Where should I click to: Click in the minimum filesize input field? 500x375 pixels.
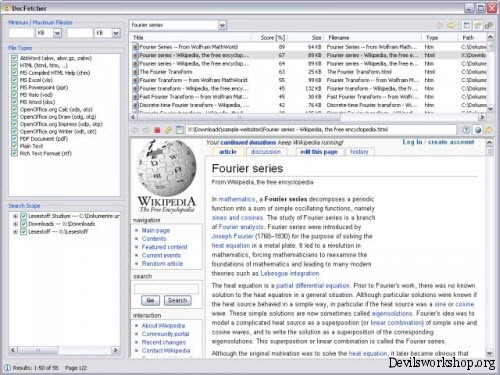click(22, 33)
